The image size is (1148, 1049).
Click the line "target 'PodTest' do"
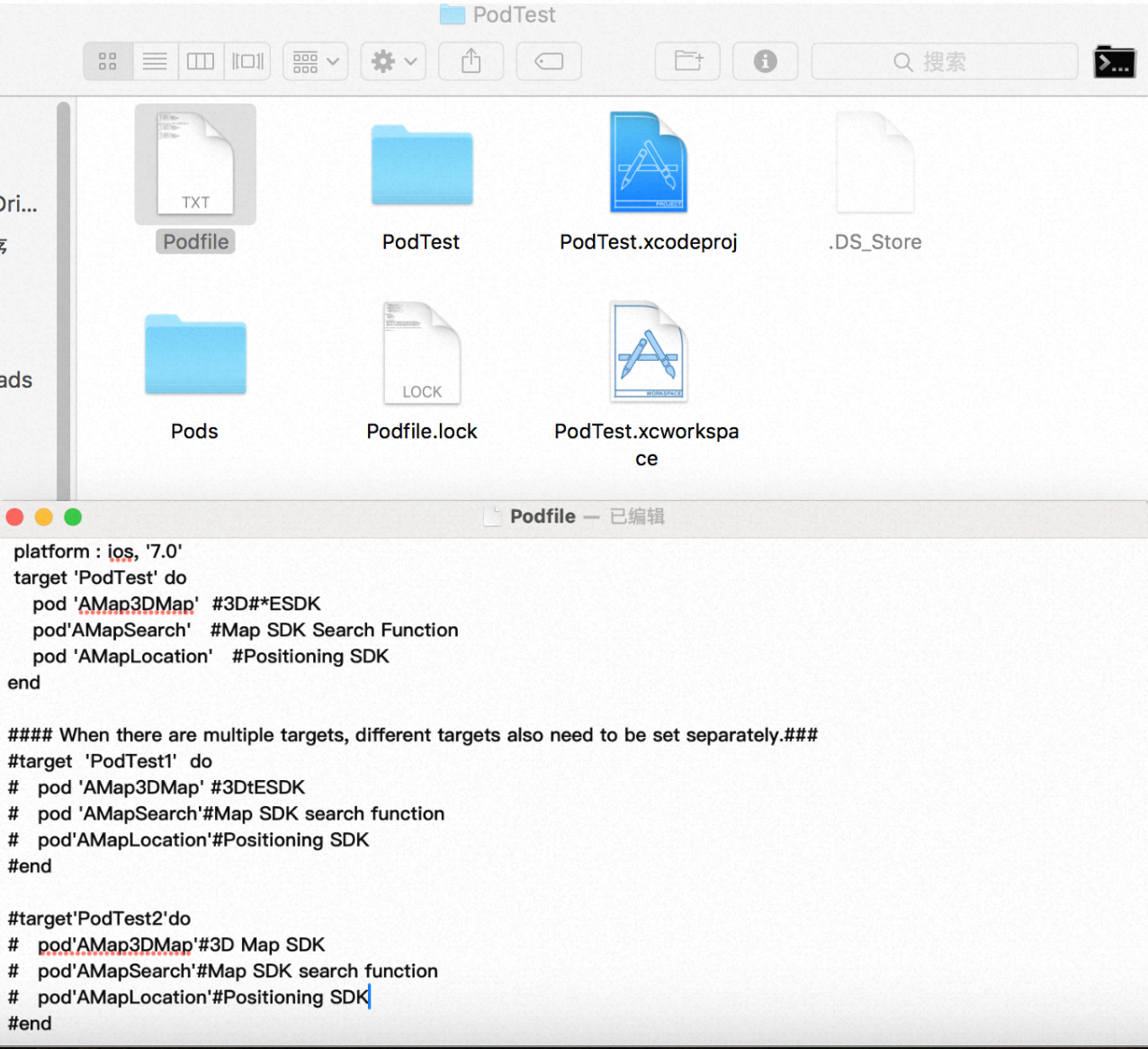click(x=100, y=578)
